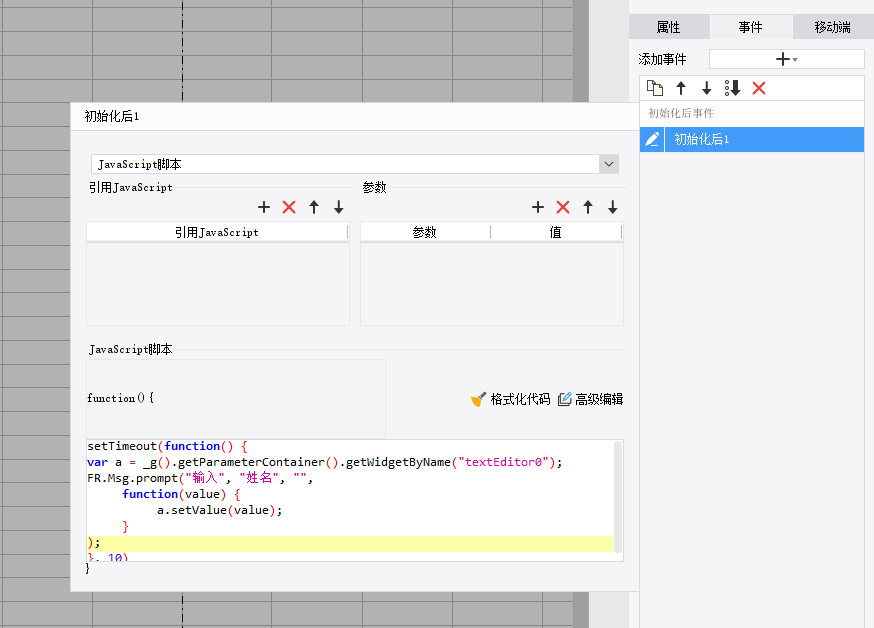874x628 pixels.
Task: Switch to the 属性 tab
Action: click(668, 27)
